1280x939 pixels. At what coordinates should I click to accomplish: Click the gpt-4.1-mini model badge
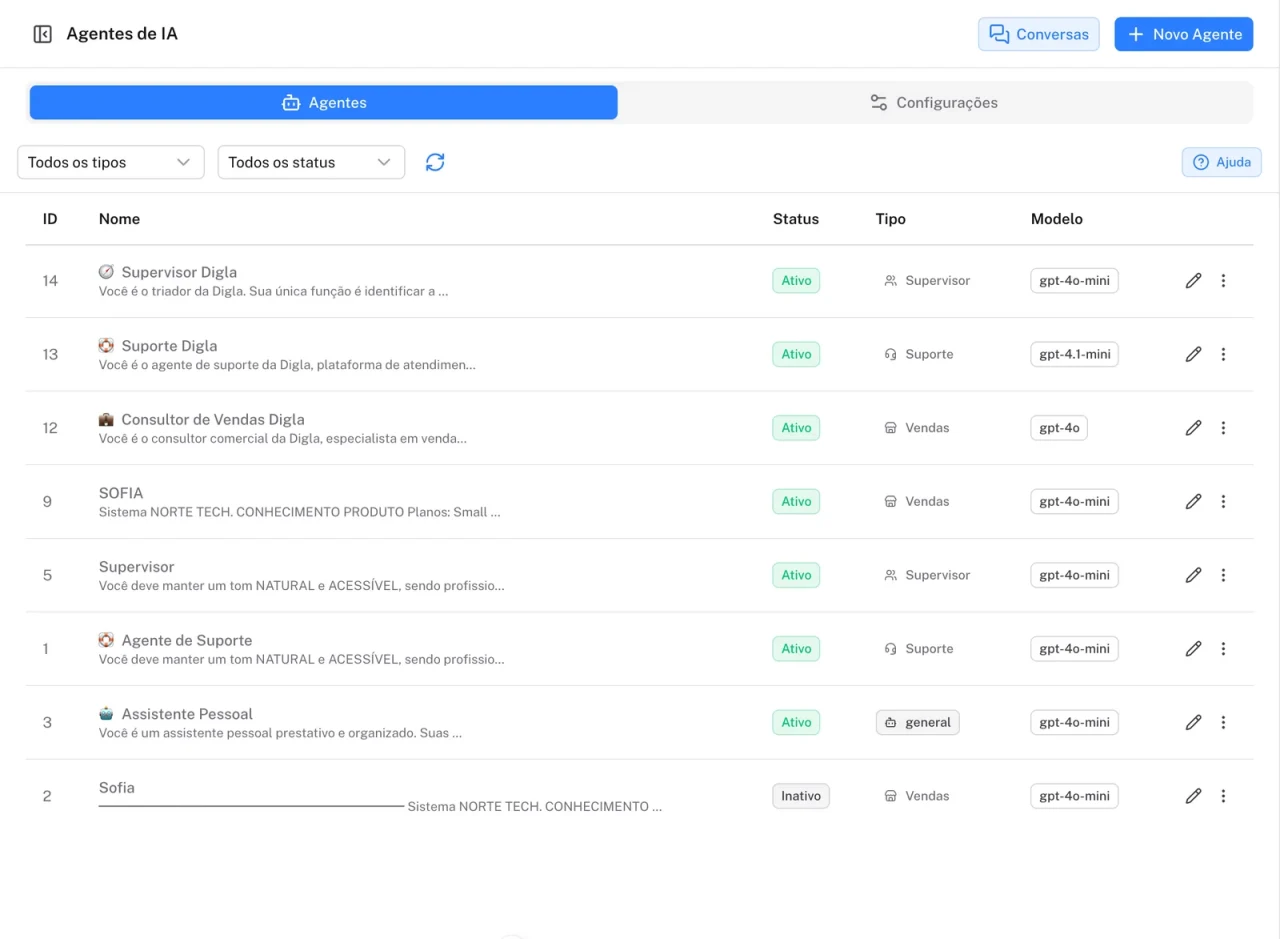1075,354
